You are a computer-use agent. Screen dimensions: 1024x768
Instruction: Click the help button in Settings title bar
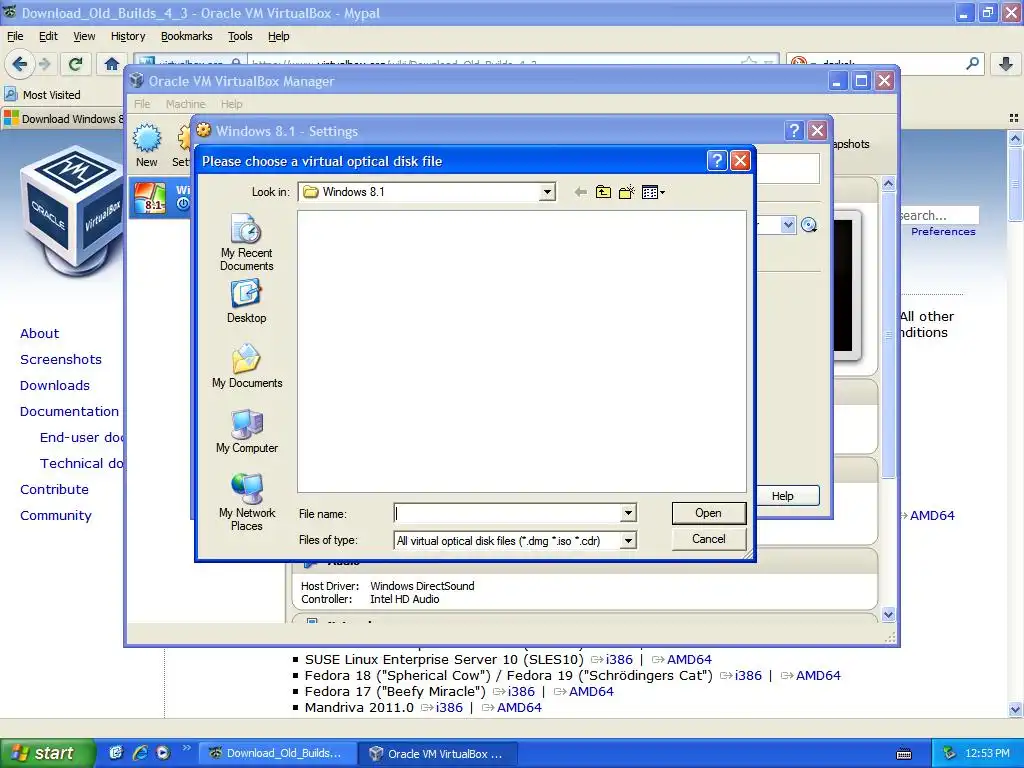click(x=793, y=131)
